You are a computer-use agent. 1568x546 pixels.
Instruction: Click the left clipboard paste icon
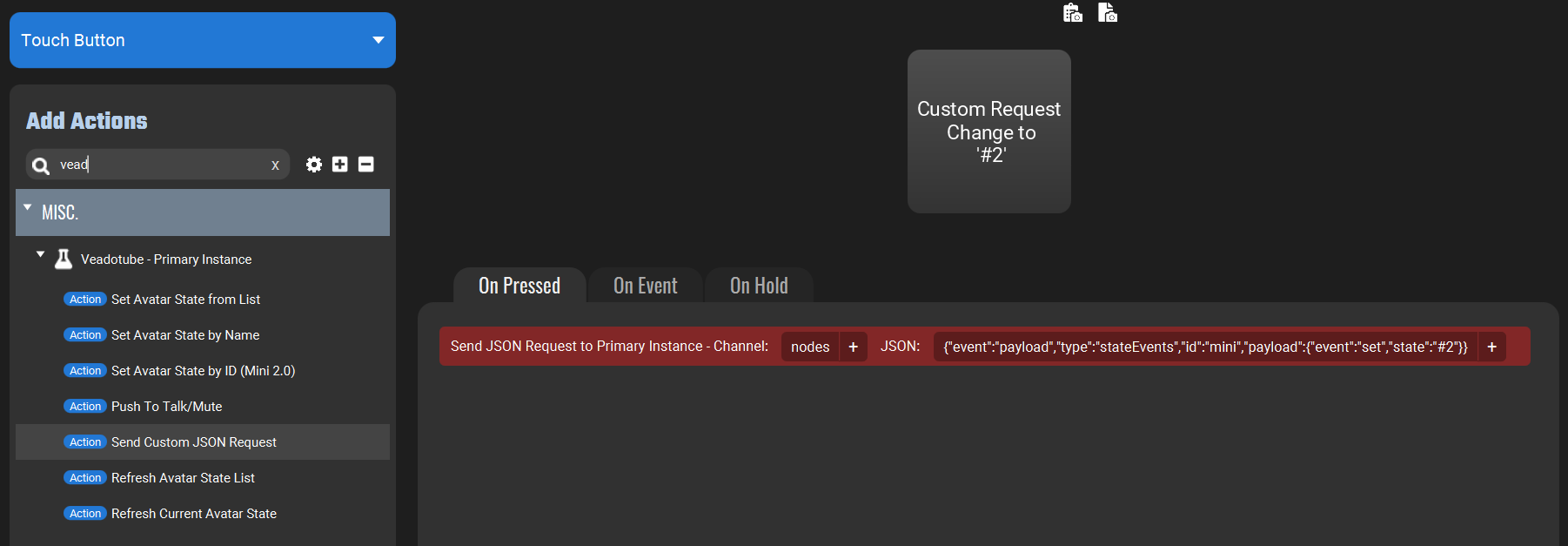[x=1073, y=12]
